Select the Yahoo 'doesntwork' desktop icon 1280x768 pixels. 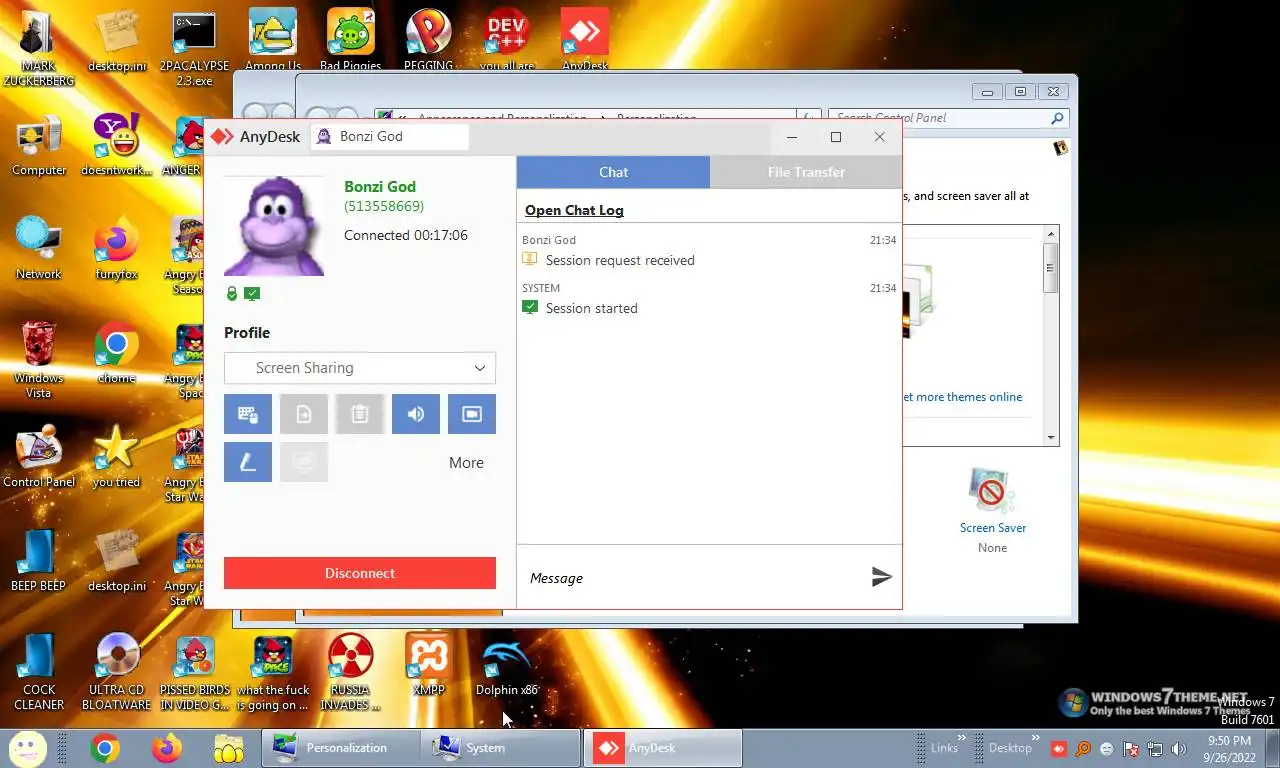tap(116, 145)
